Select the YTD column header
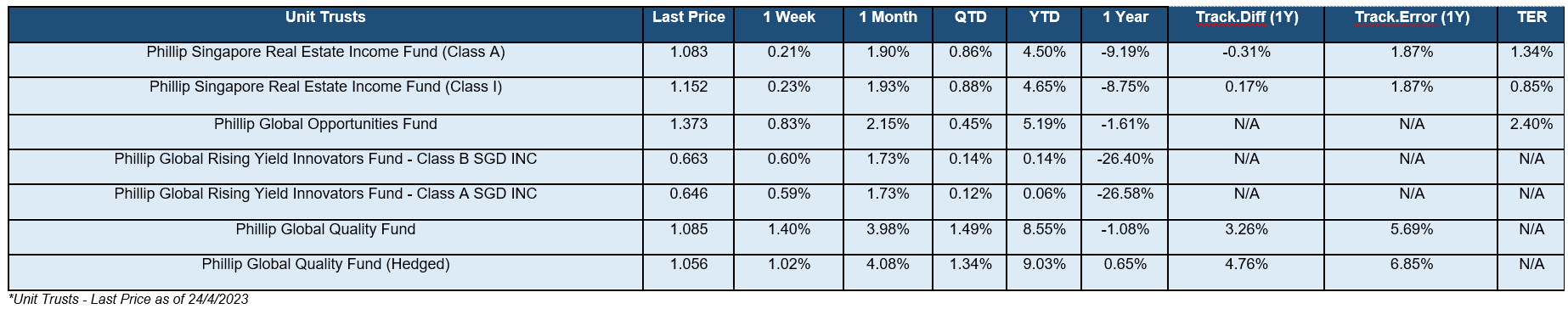 pos(1044,24)
